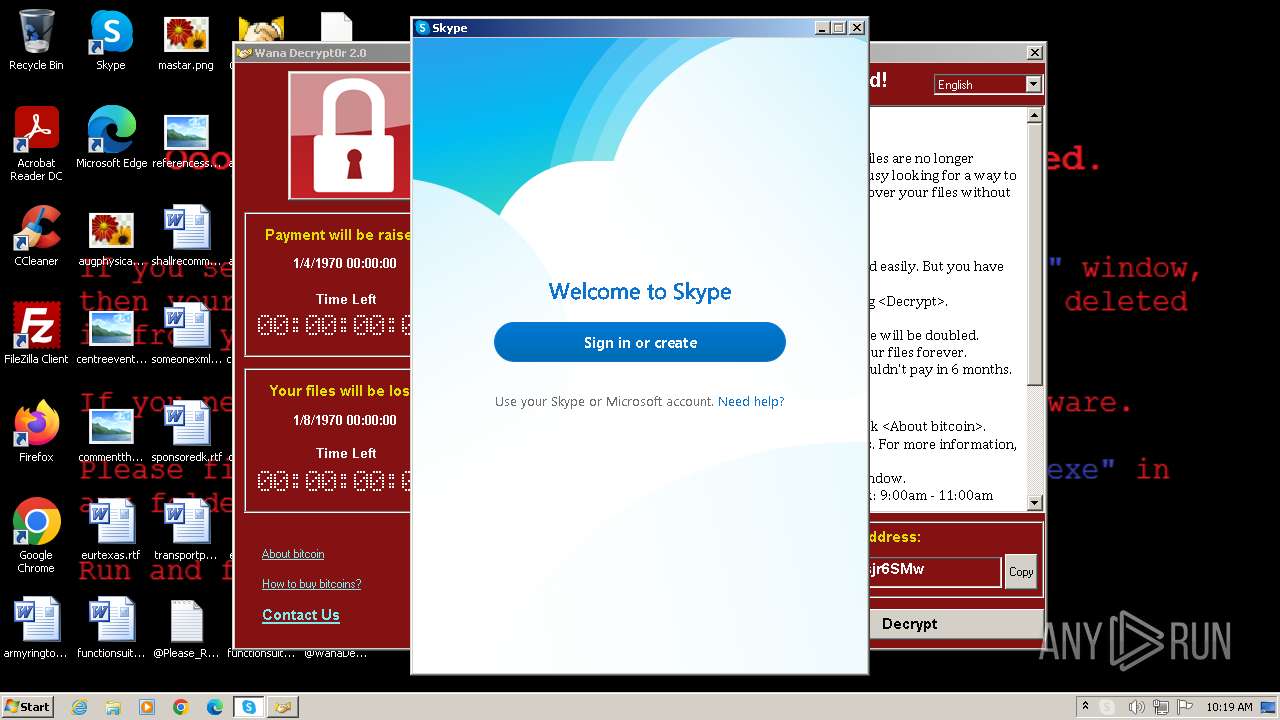
Task: Click the bitcoin address field
Action: pyautogui.click(x=934, y=571)
